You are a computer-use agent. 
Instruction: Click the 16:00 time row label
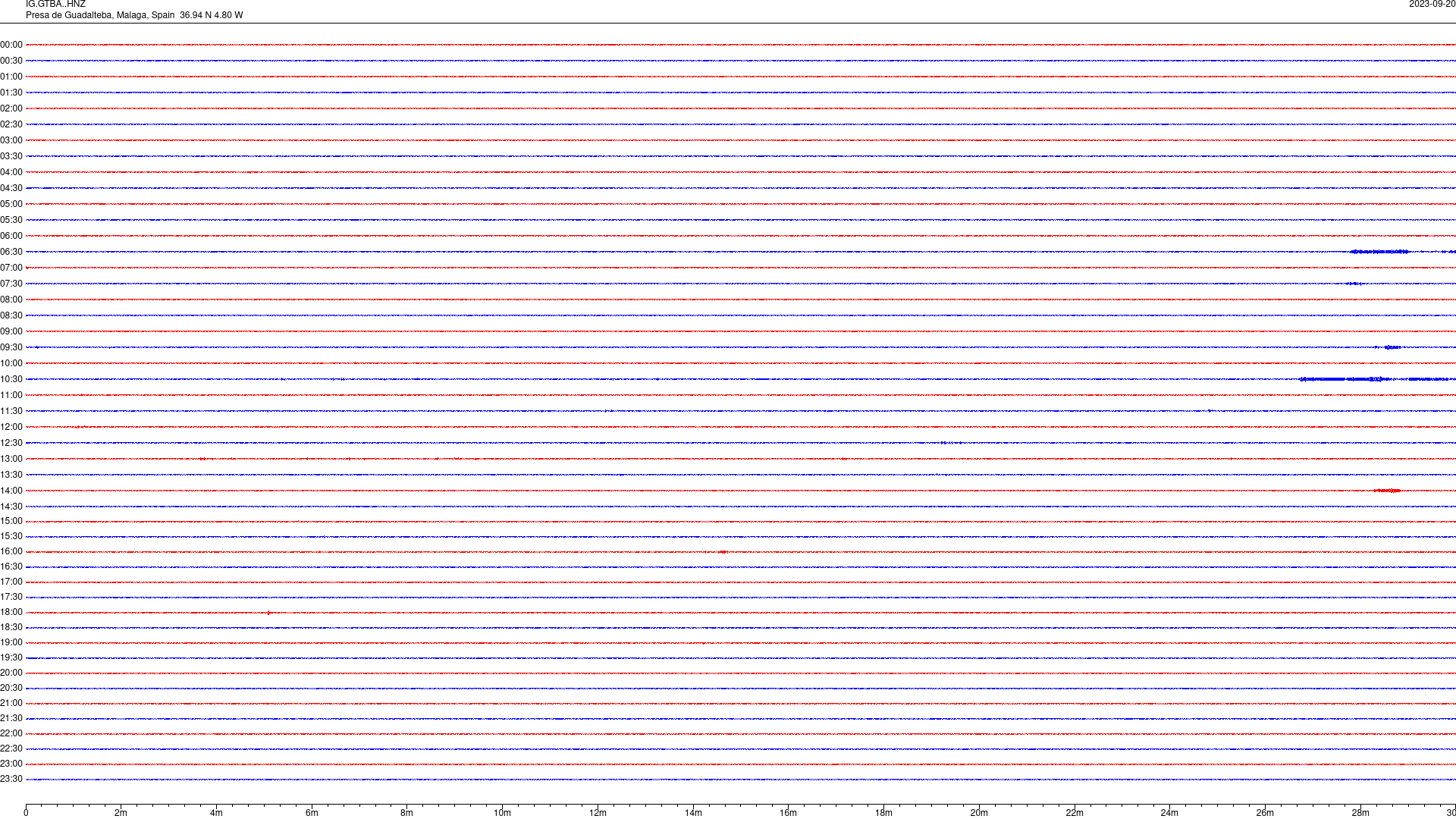(11, 551)
